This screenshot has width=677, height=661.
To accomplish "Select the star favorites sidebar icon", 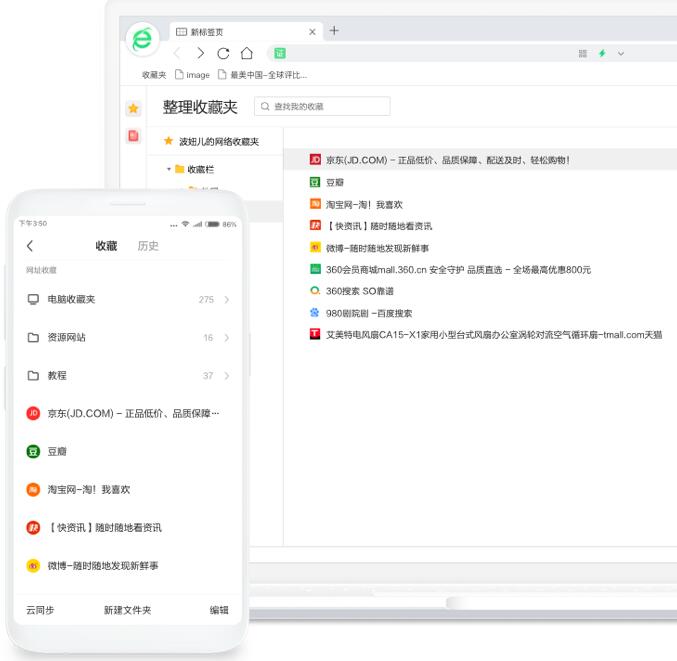I will [133, 108].
